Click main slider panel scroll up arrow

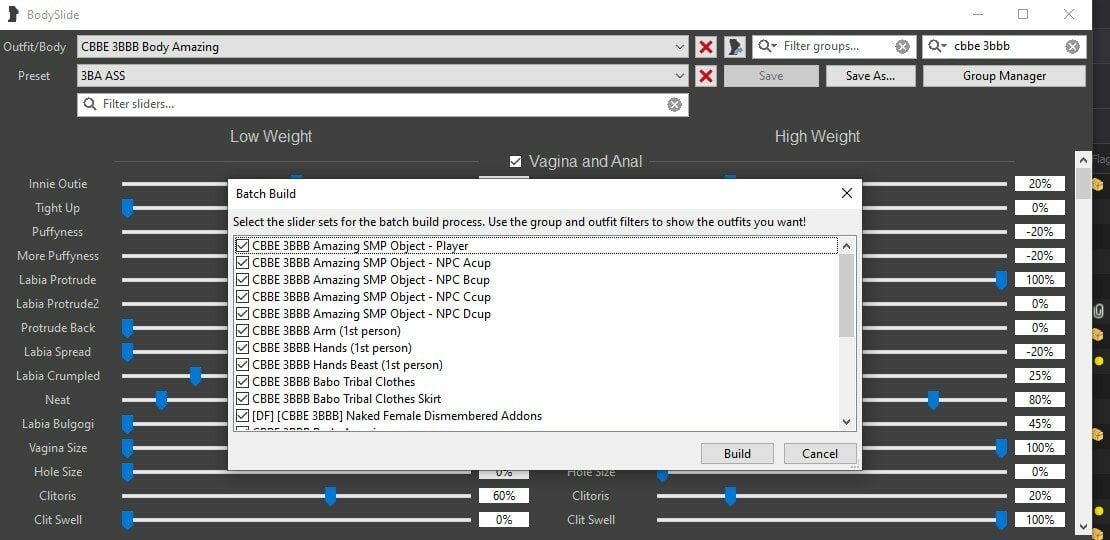coord(1083,159)
